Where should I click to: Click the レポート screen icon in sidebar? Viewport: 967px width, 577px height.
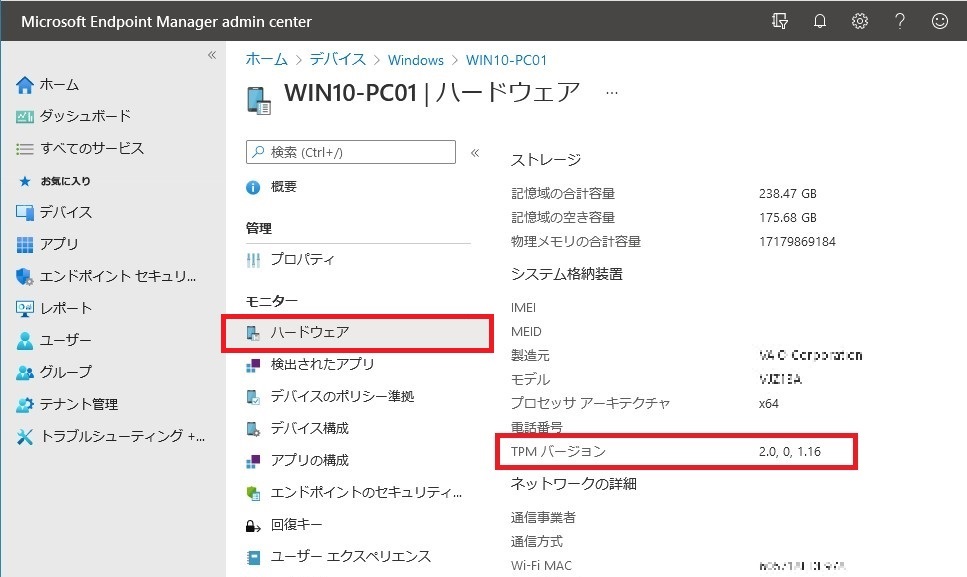click(x=25, y=309)
